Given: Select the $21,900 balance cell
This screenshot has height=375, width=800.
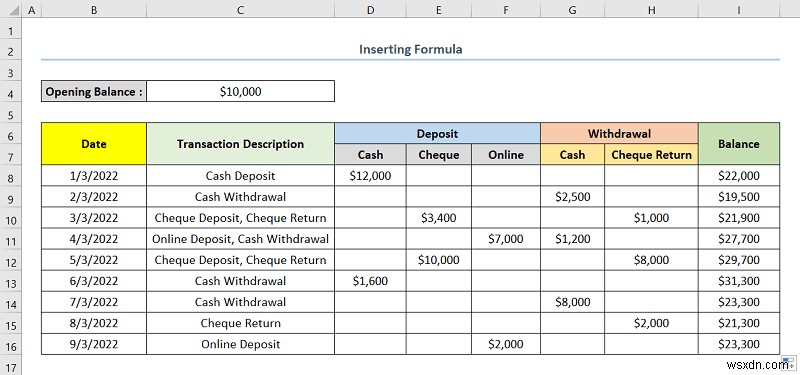Looking at the screenshot, I should (x=739, y=218).
